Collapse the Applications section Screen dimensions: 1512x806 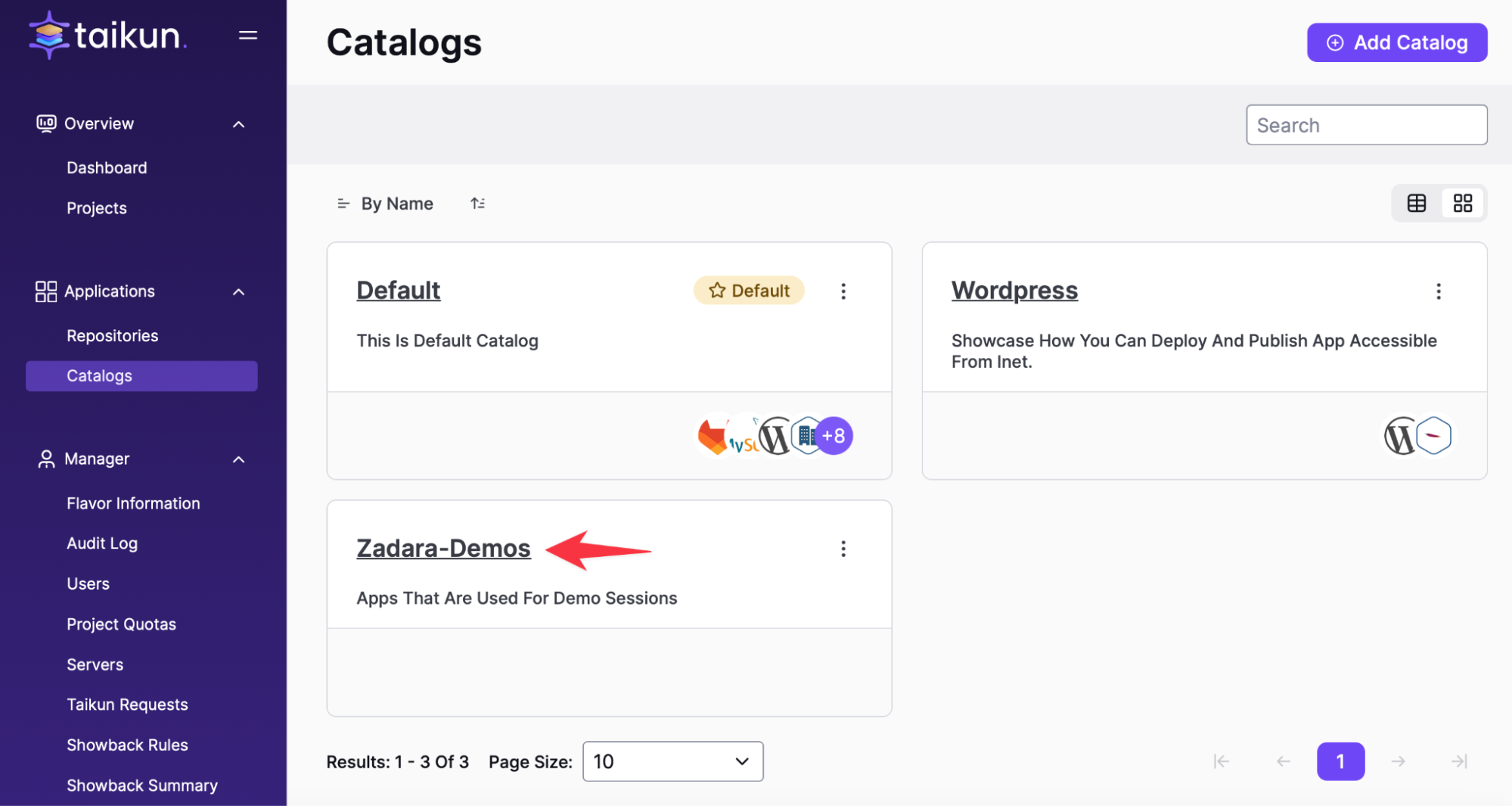[x=239, y=292]
